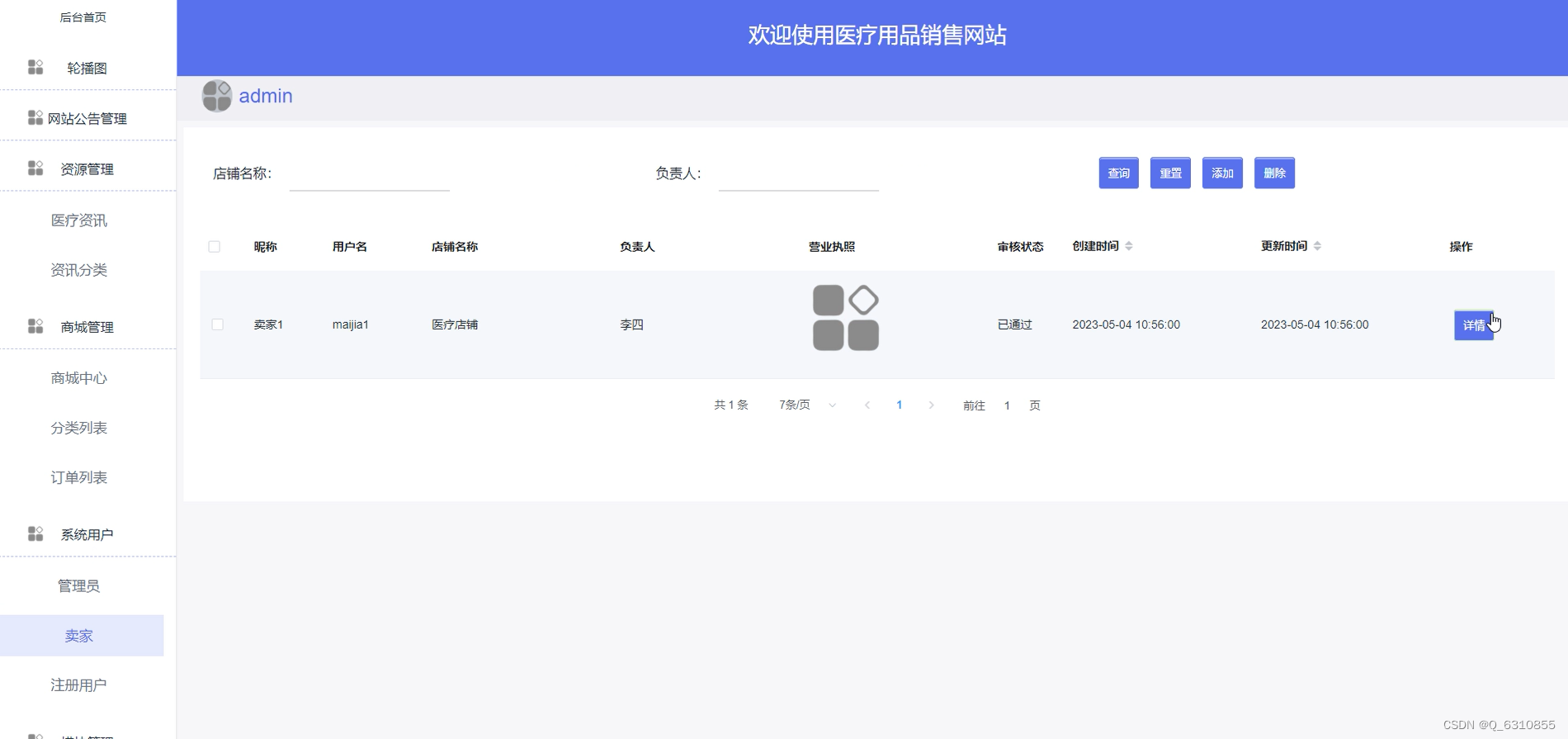Click the admin username link
The image size is (1568, 739).
266,96
